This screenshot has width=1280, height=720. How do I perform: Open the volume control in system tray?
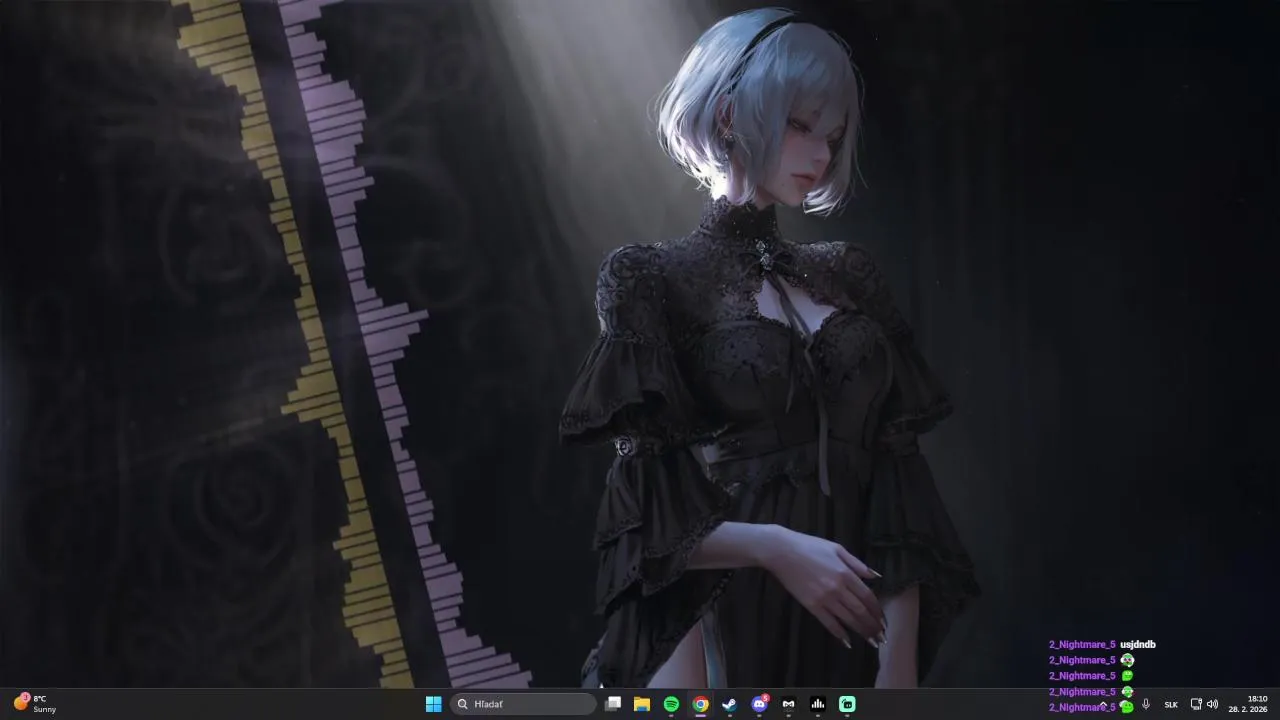tap(1212, 704)
